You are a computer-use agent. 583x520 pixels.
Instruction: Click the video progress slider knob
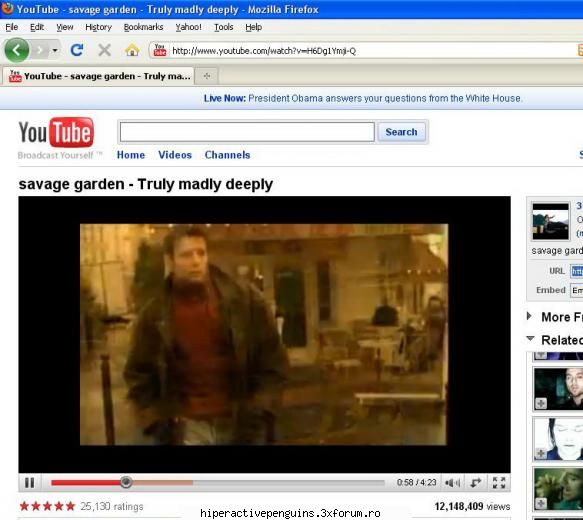pos(126,482)
